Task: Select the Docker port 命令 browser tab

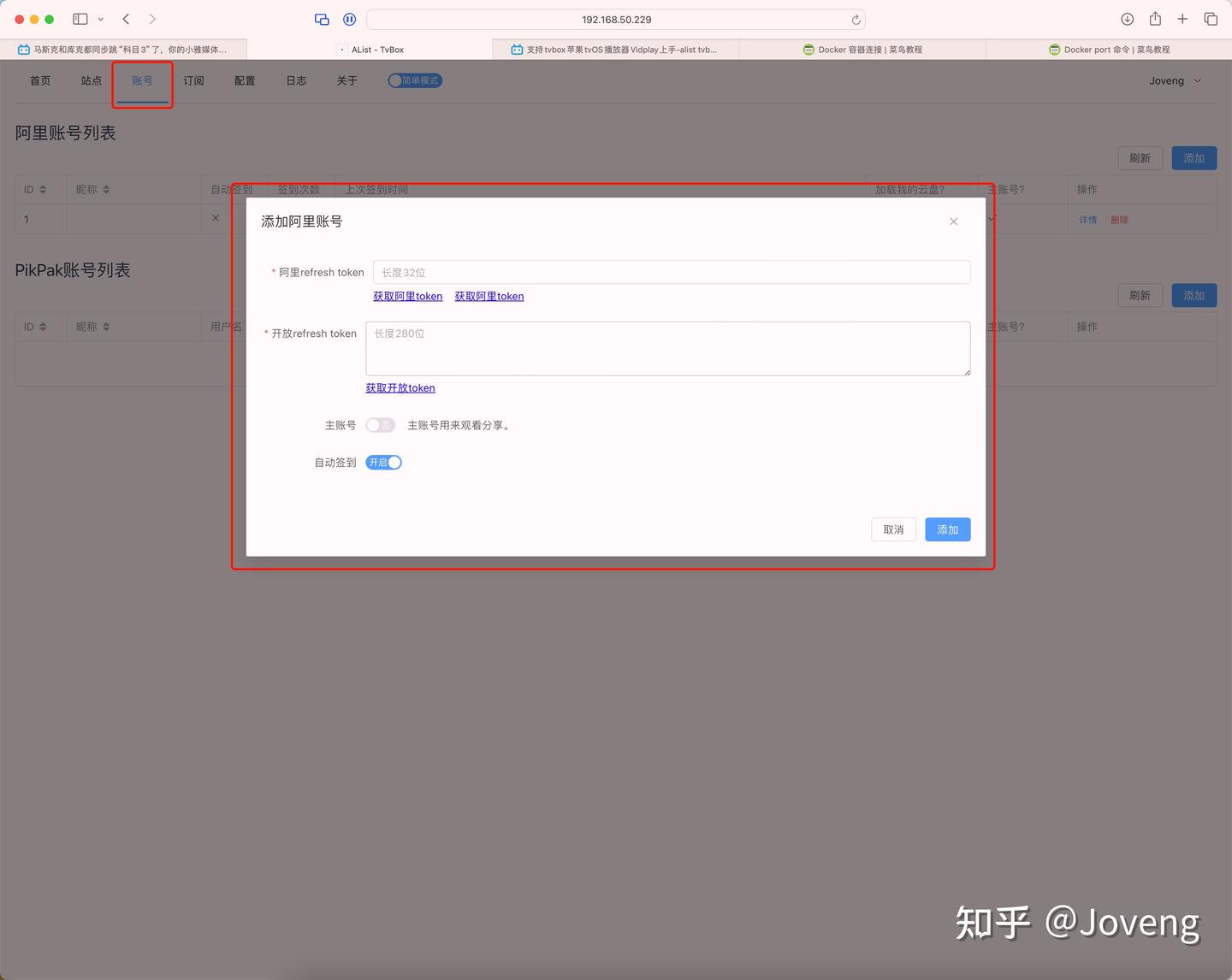Action: tap(1109, 50)
